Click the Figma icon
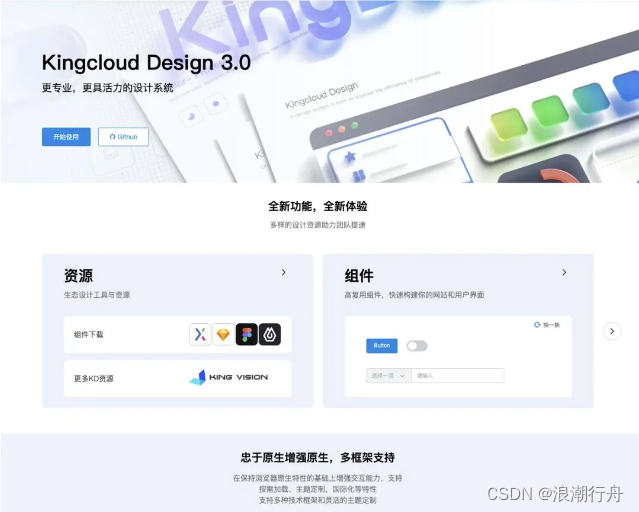Viewport: 639px width, 512px height. (x=247, y=334)
